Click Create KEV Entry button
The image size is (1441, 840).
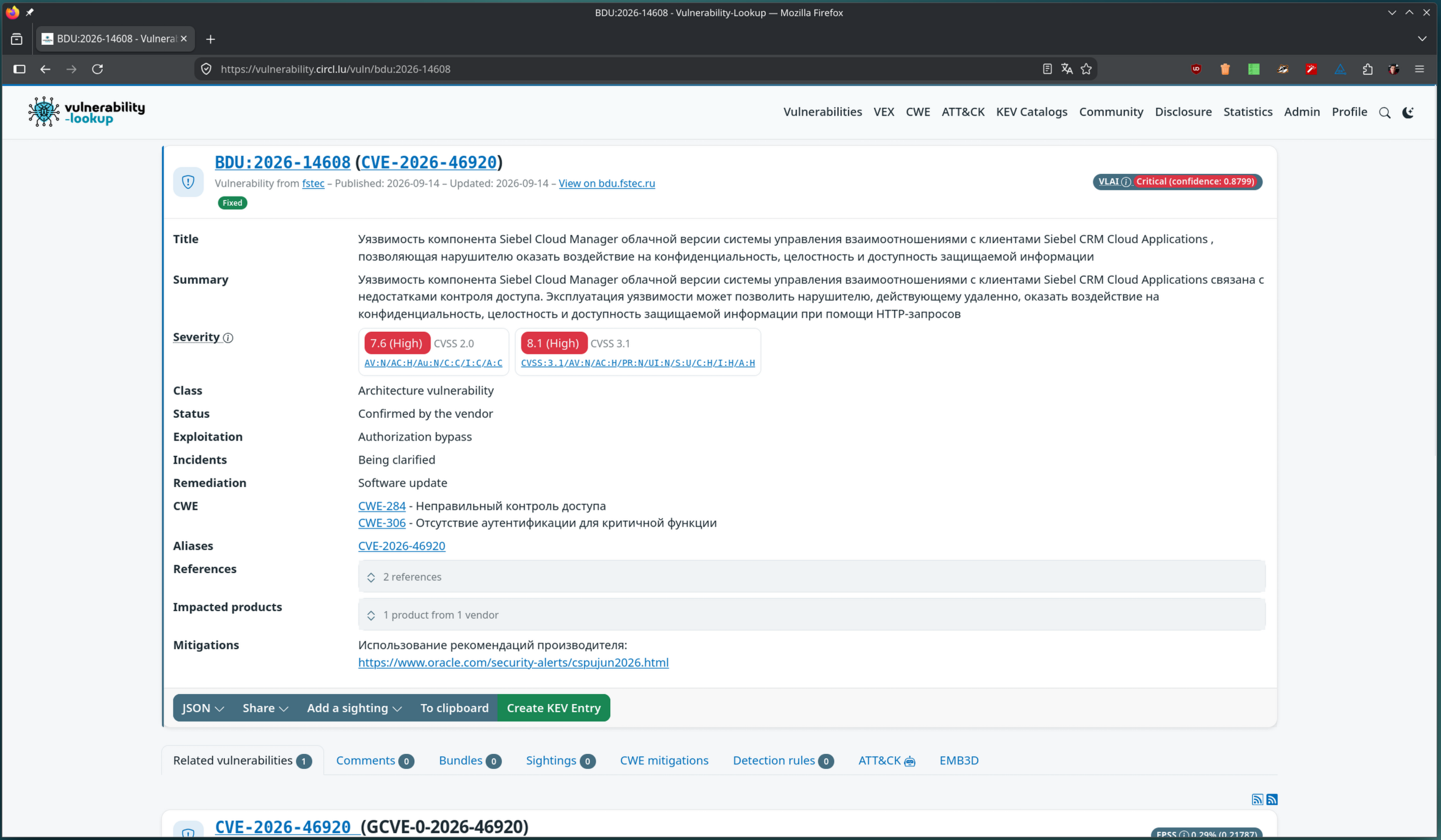554,708
